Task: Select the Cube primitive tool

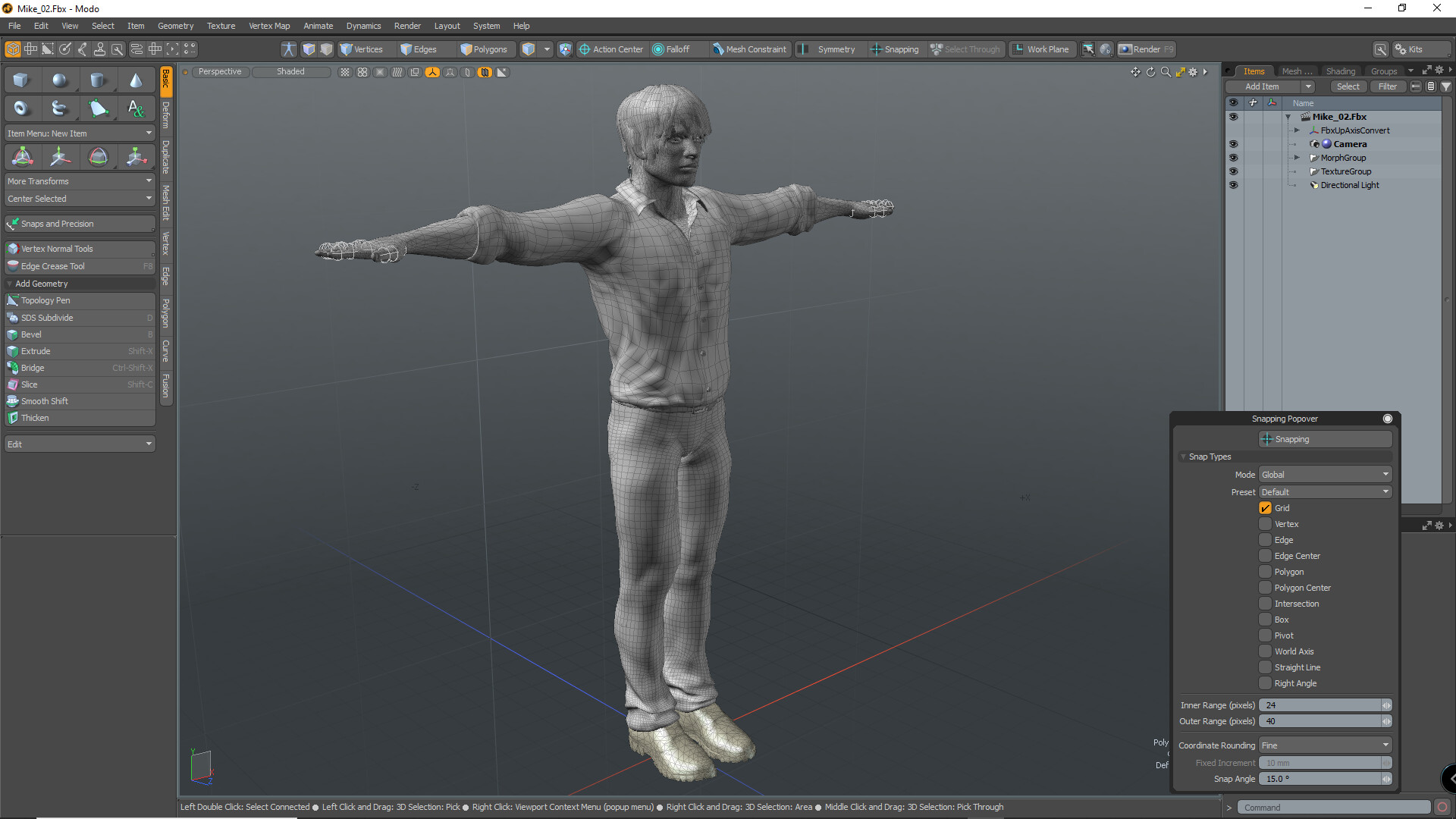Action: pos(20,79)
